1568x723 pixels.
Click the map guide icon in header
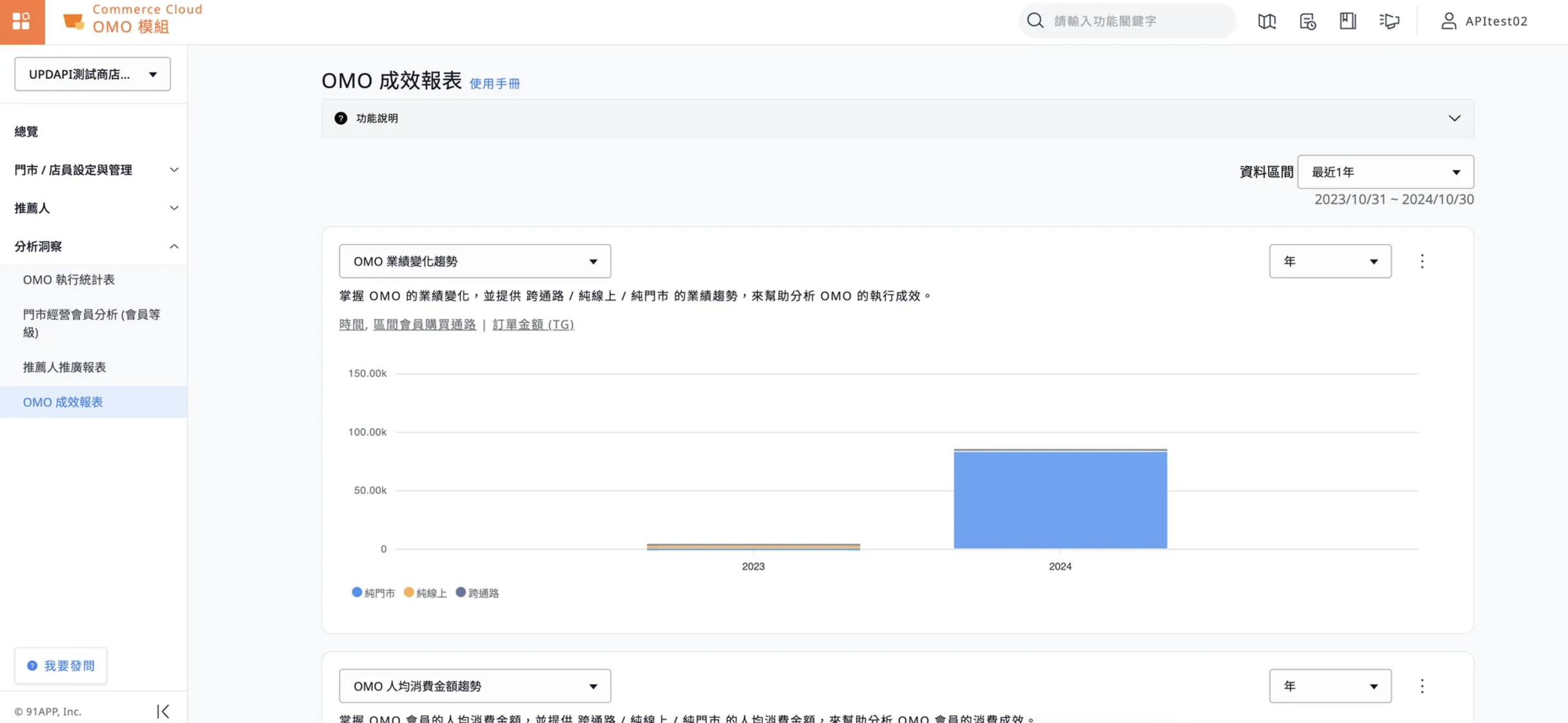coord(1267,21)
